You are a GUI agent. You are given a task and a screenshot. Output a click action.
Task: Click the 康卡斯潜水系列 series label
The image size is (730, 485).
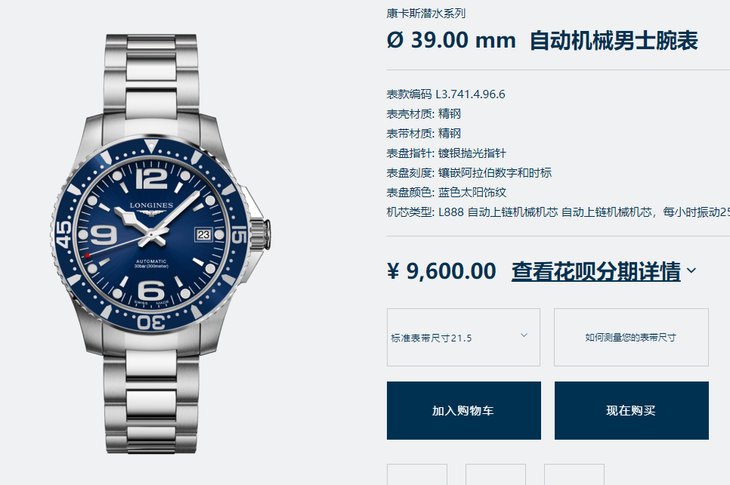[x=426, y=13]
